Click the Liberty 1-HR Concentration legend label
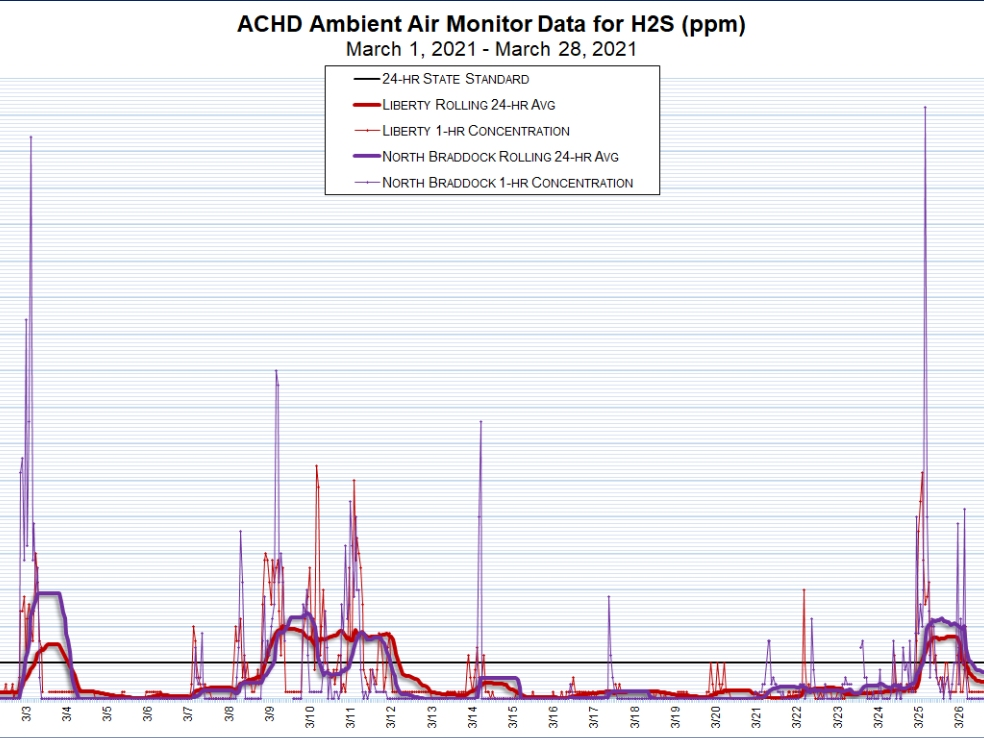This screenshot has width=984, height=738. pyautogui.click(x=475, y=131)
